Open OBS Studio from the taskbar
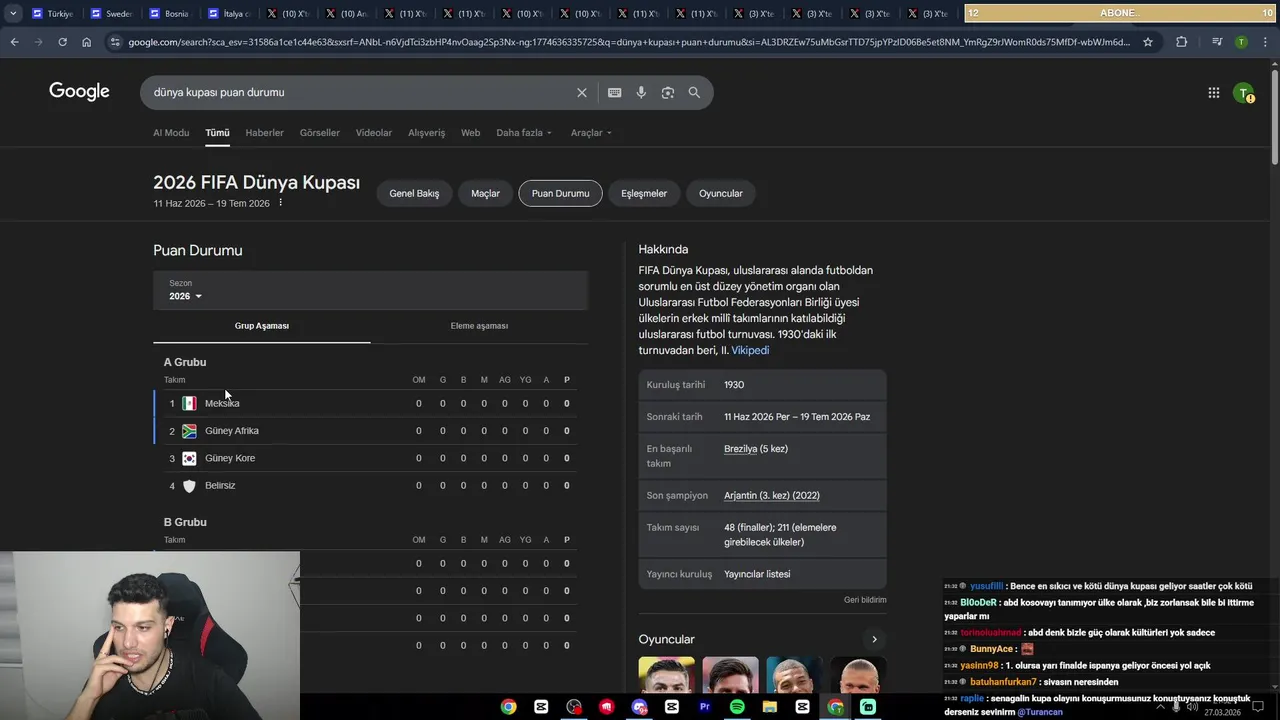 pyautogui.click(x=574, y=707)
